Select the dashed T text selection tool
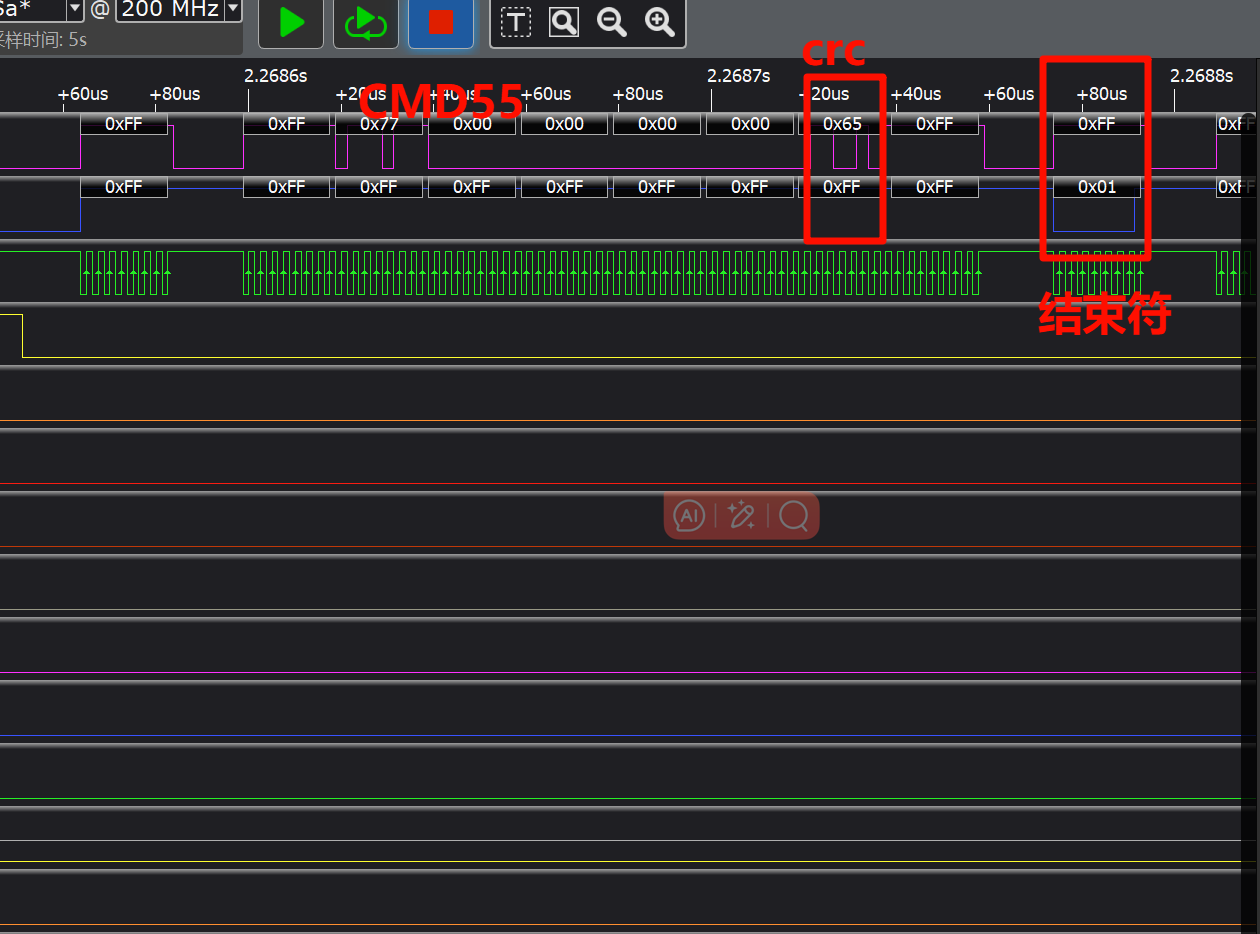 point(516,23)
